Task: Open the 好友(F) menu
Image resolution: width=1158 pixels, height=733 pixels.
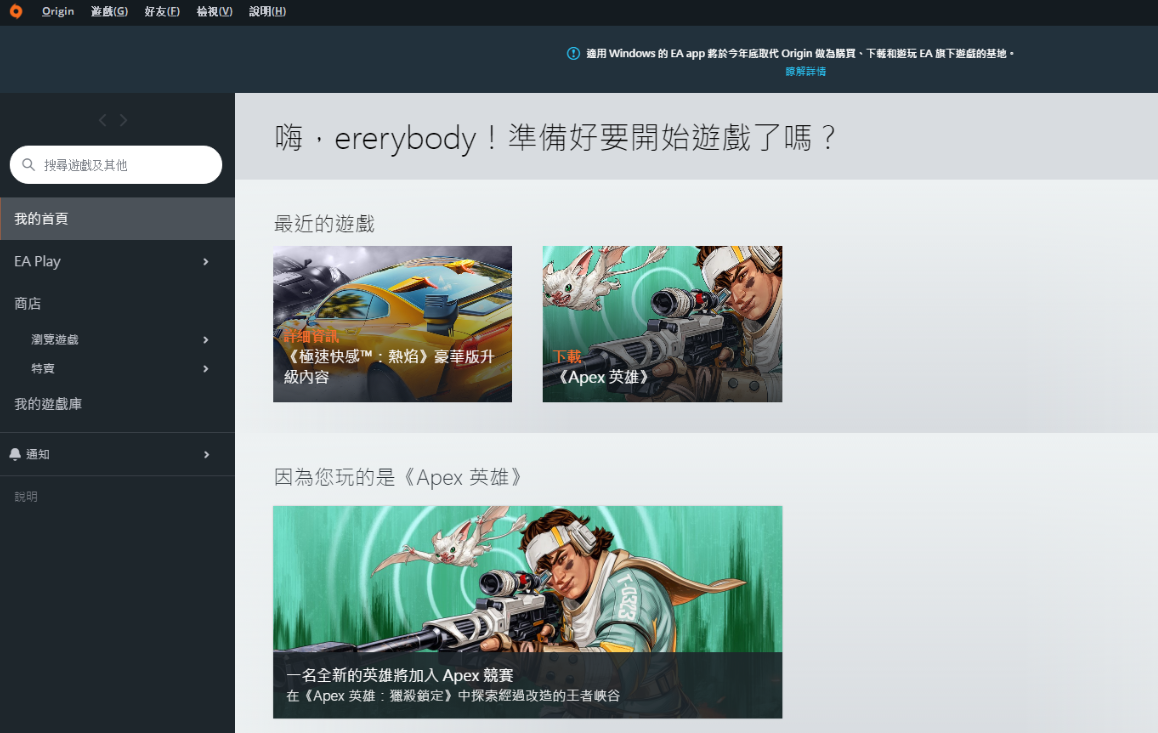Action: pos(161,11)
